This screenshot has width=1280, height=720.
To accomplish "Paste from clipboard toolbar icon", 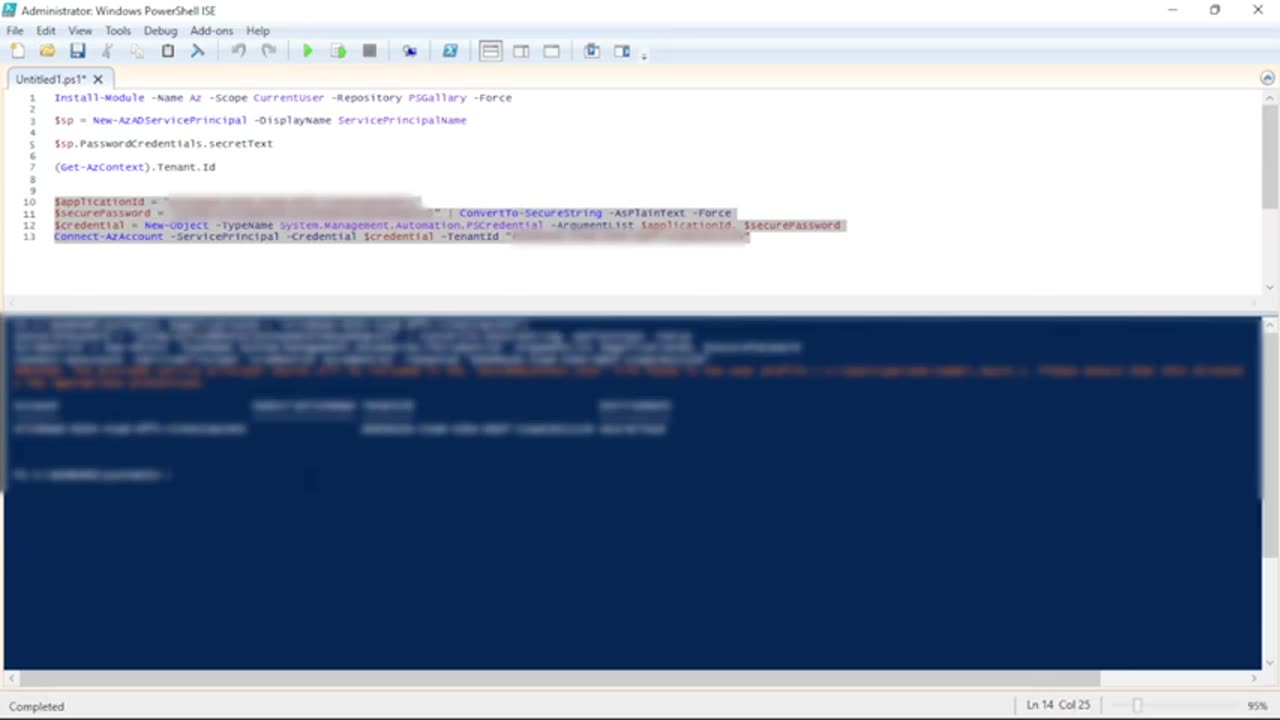I will (x=168, y=51).
